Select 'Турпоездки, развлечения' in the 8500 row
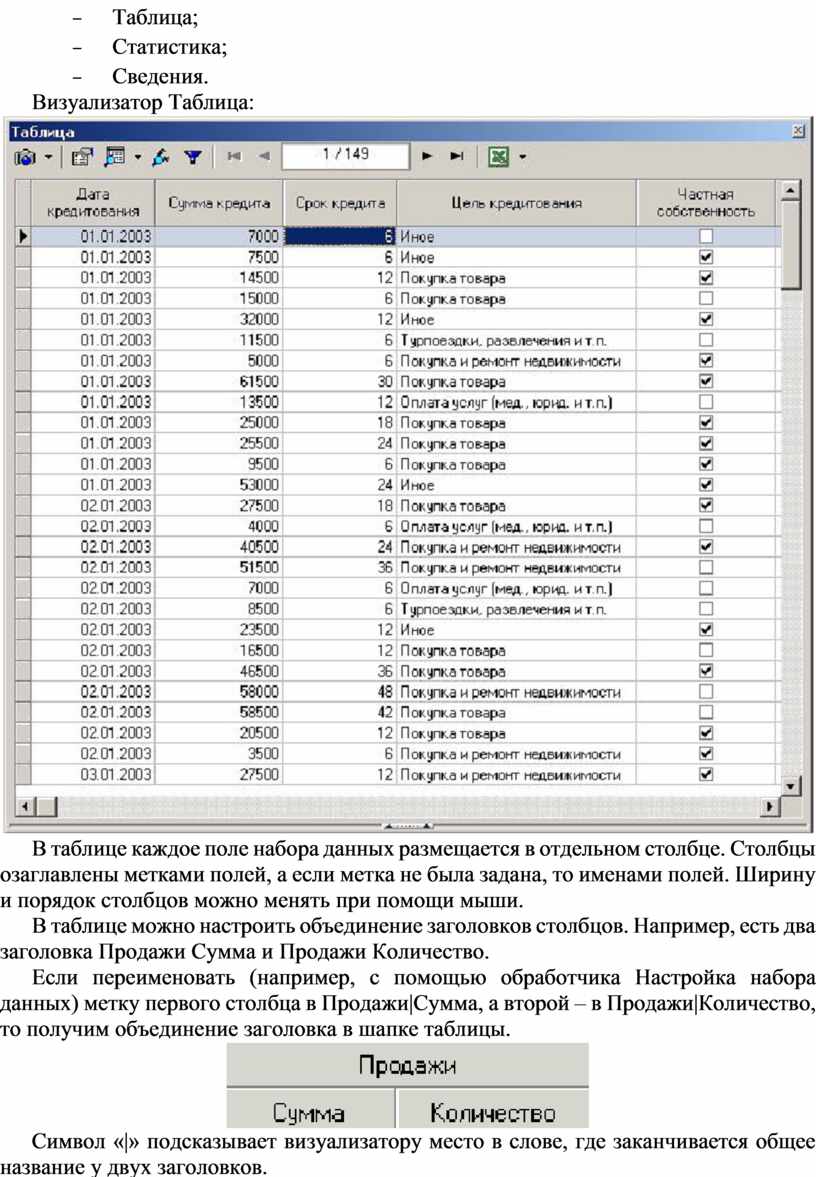Viewport: 816px width, 1177px height. point(516,609)
